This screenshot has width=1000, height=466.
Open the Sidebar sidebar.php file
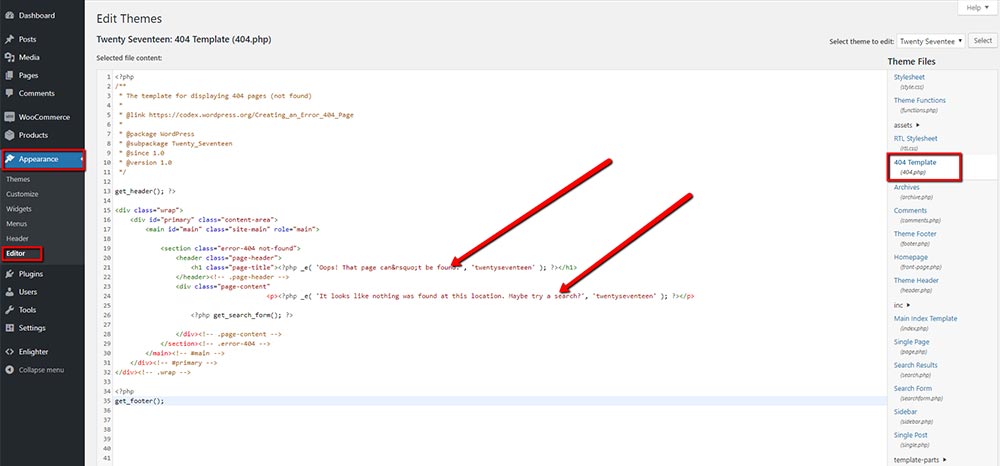(905, 412)
